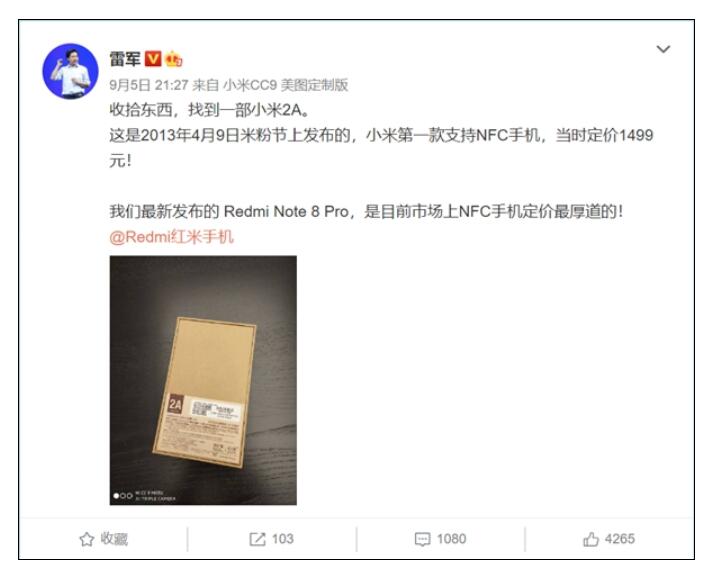Expand the post options chevron
Image resolution: width=708 pixels, height=571 pixels.
coord(663,49)
